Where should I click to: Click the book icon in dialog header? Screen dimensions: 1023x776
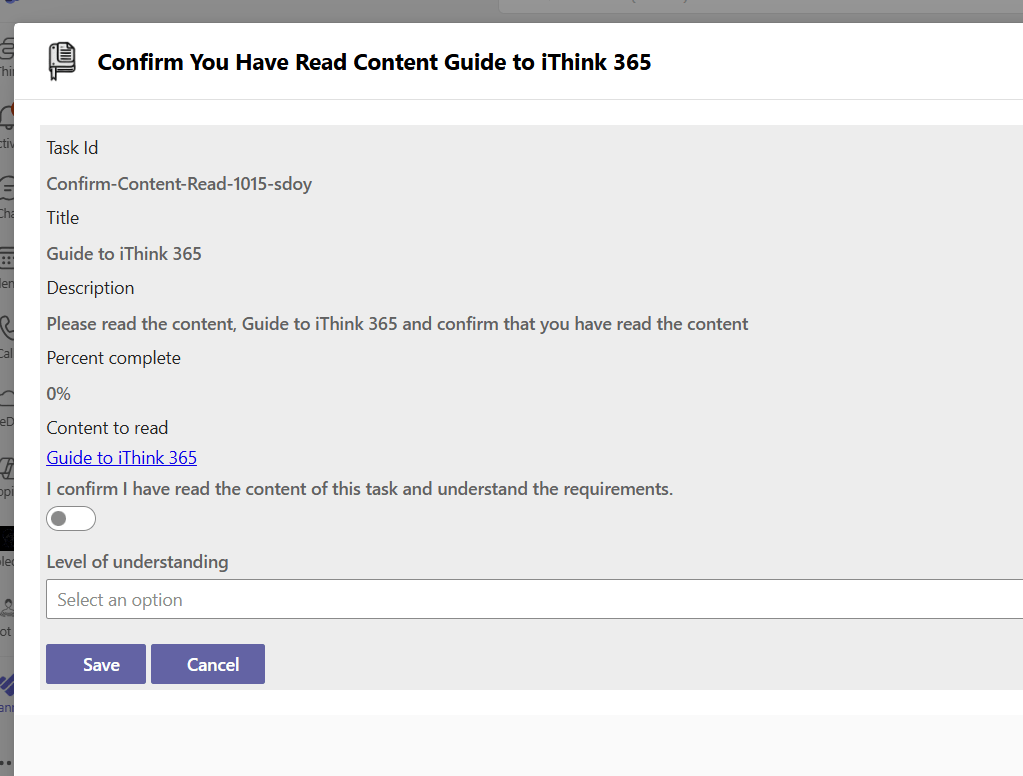[62, 62]
